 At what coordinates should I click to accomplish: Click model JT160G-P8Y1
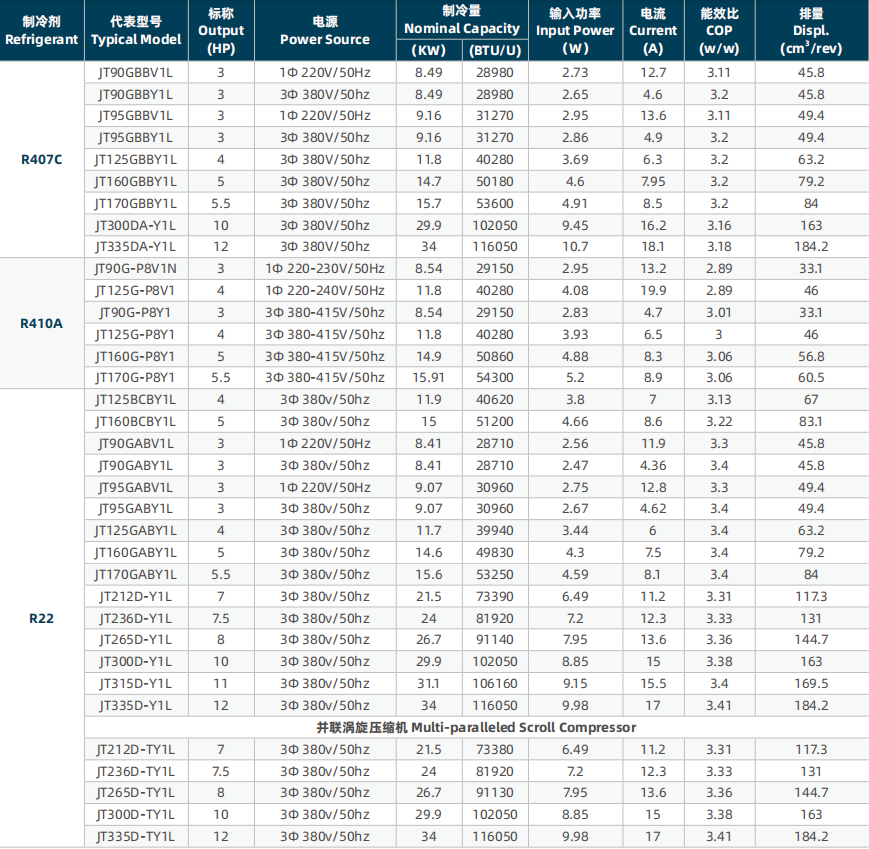pyautogui.click(x=136, y=356)
